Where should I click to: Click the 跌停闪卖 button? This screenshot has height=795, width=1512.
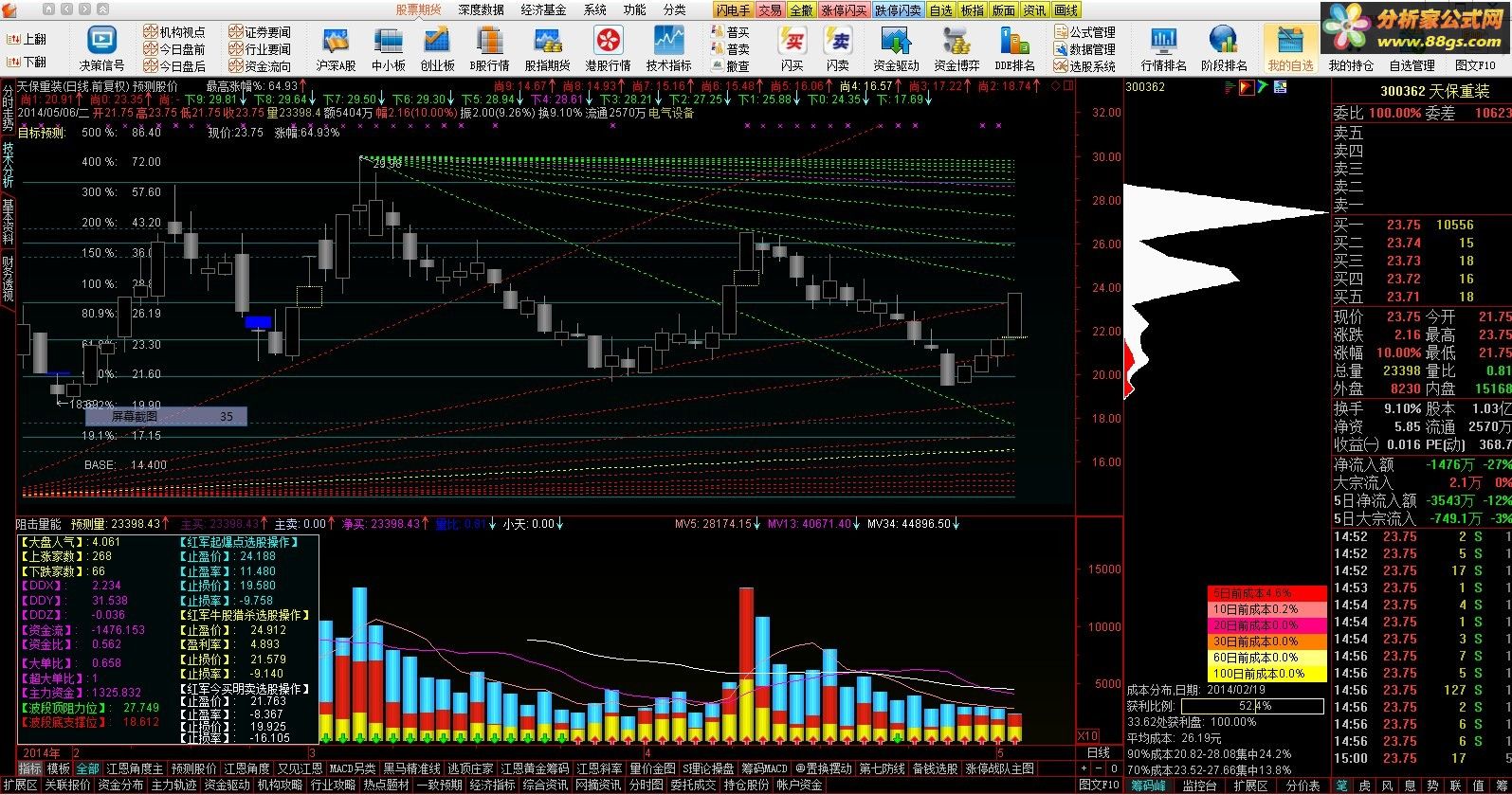coord(898,10)
